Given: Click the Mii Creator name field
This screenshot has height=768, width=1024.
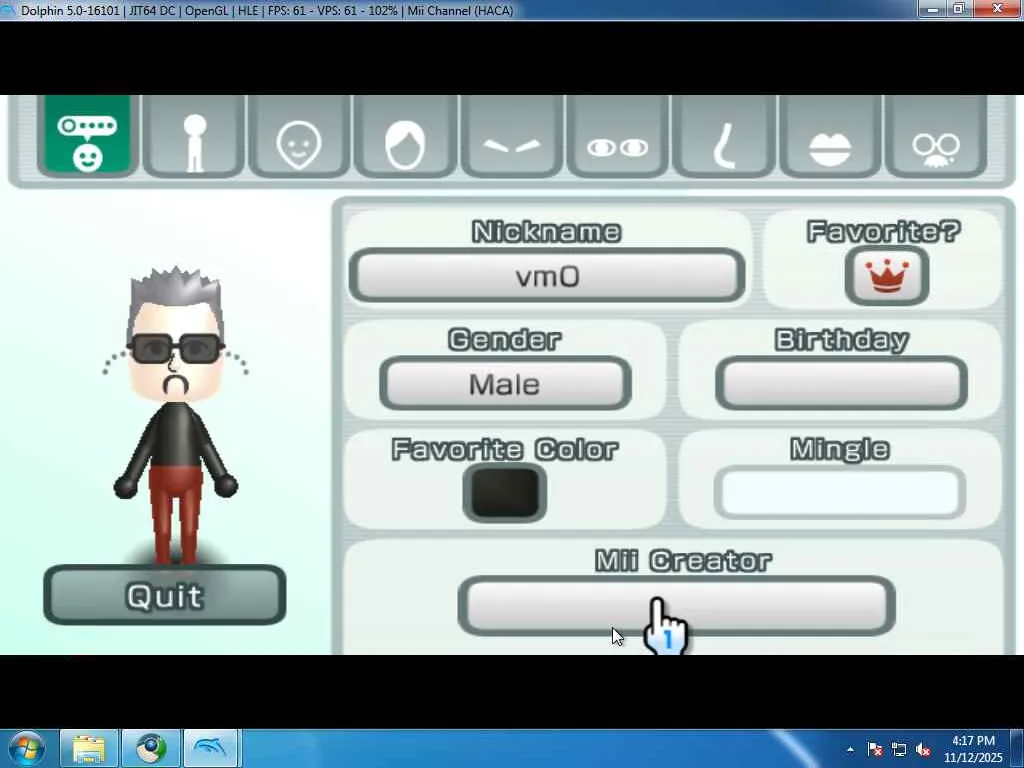Looking at the screenshot, I should pos(677,606).
